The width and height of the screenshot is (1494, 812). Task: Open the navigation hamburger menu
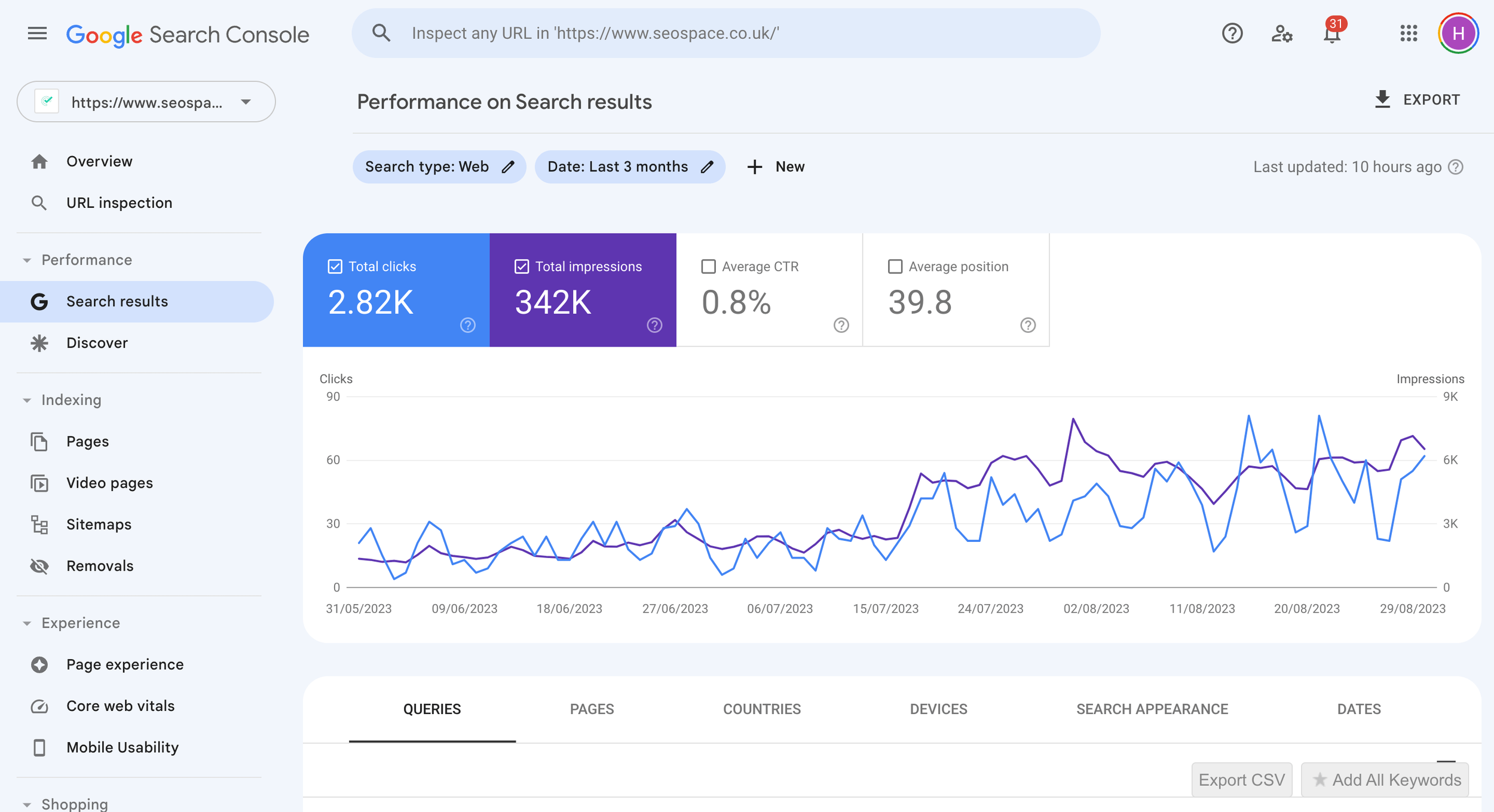[x=37, y=33]
